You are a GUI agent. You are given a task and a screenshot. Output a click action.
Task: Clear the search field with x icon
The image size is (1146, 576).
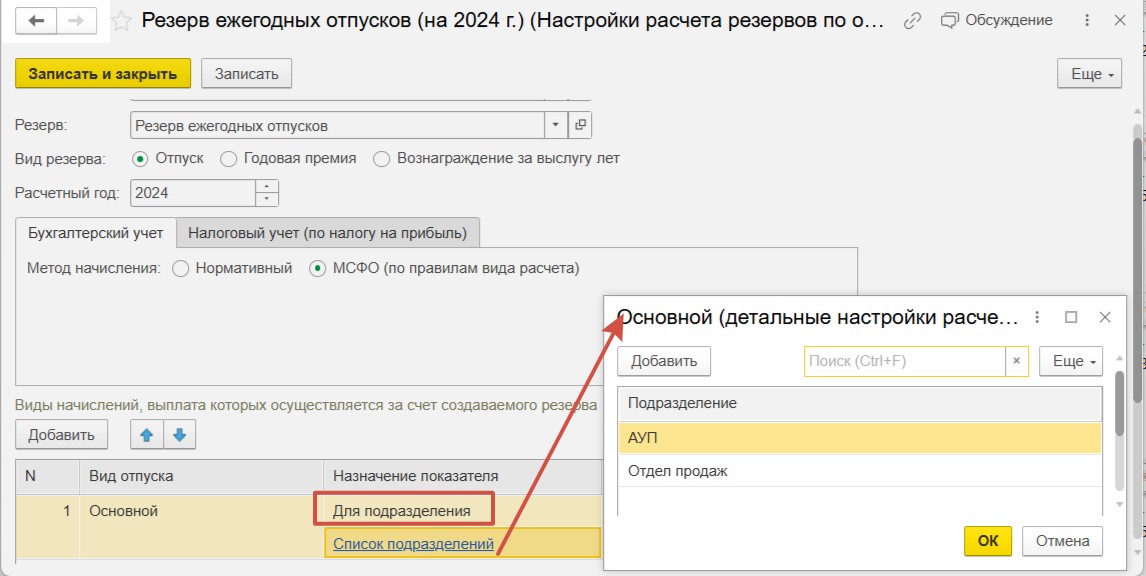tap(1016, 361)
